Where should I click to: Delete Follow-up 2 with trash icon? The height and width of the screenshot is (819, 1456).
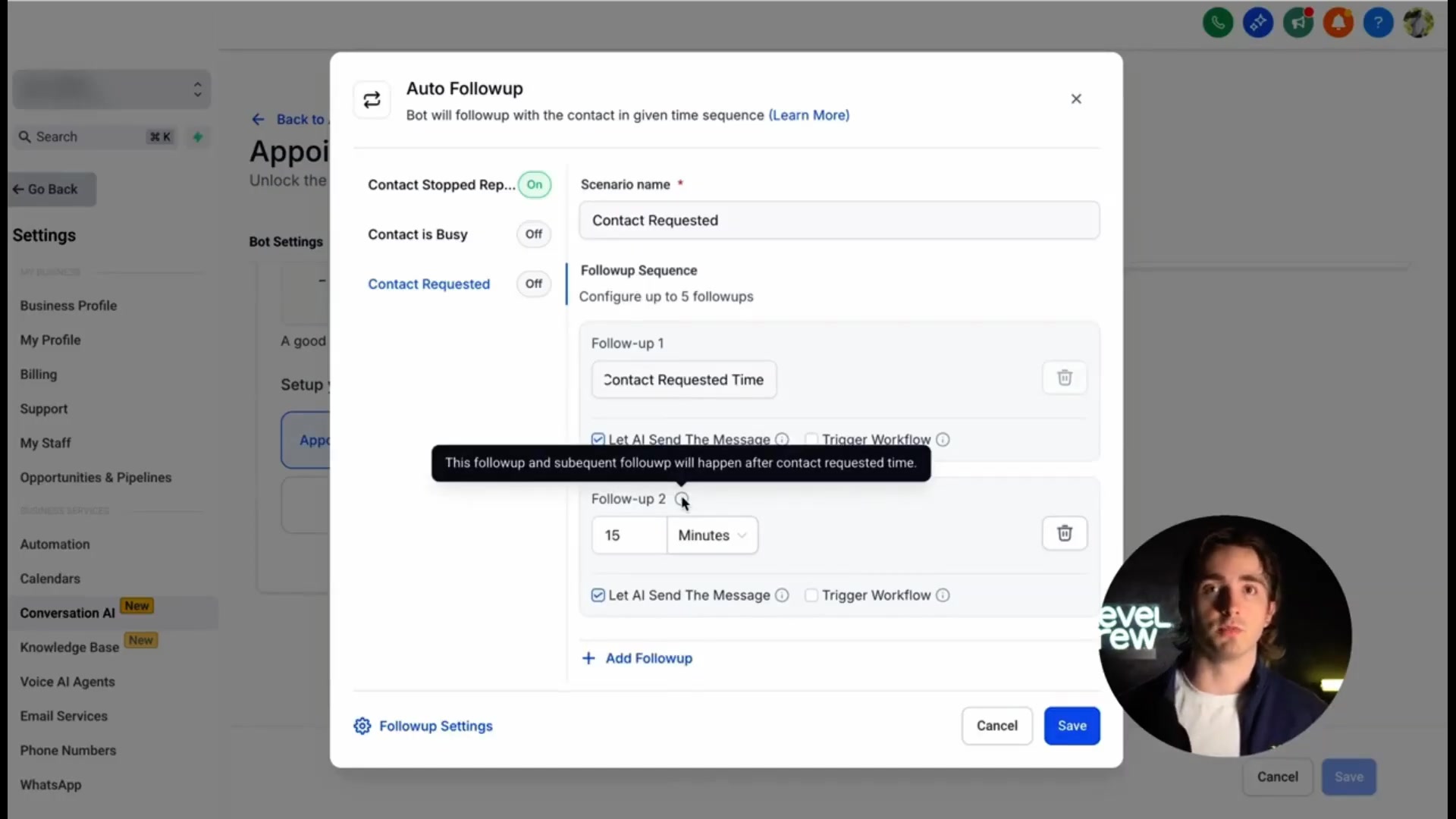coord(1065,533)
